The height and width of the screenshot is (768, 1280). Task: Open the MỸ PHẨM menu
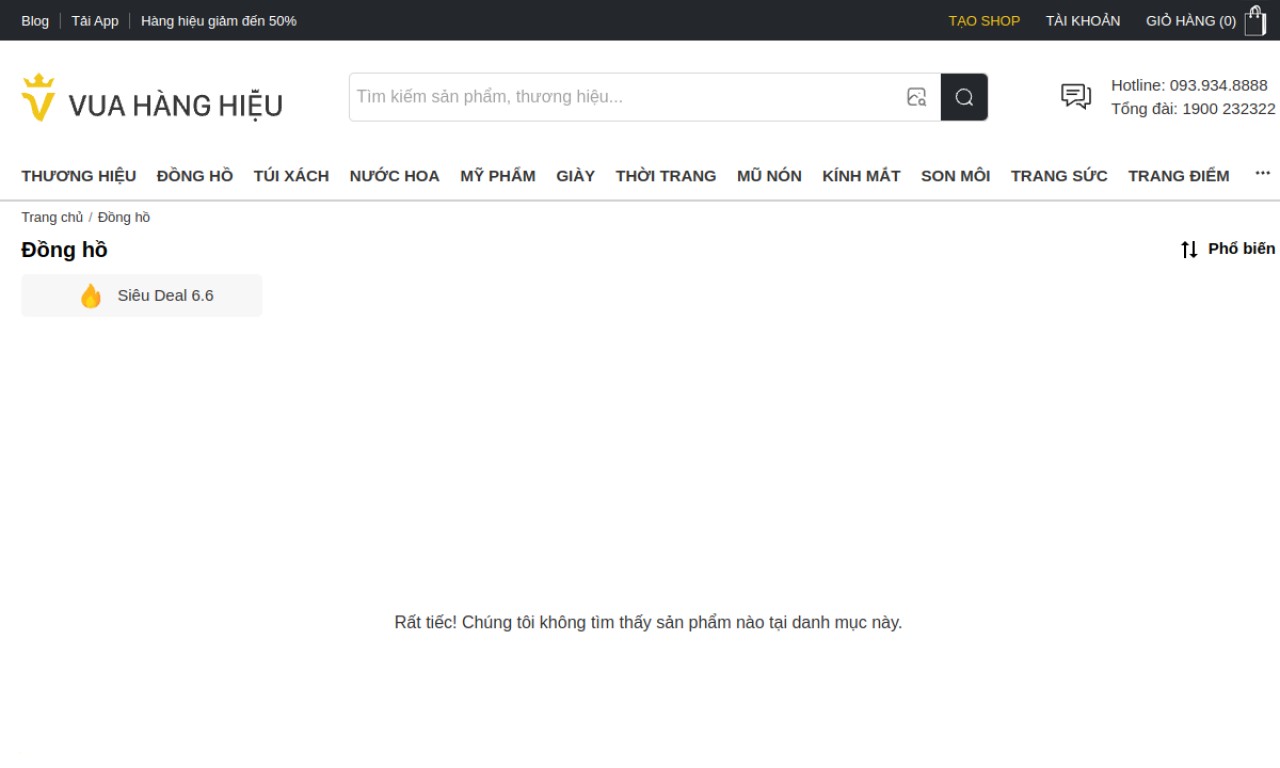[x=498, y=176]
